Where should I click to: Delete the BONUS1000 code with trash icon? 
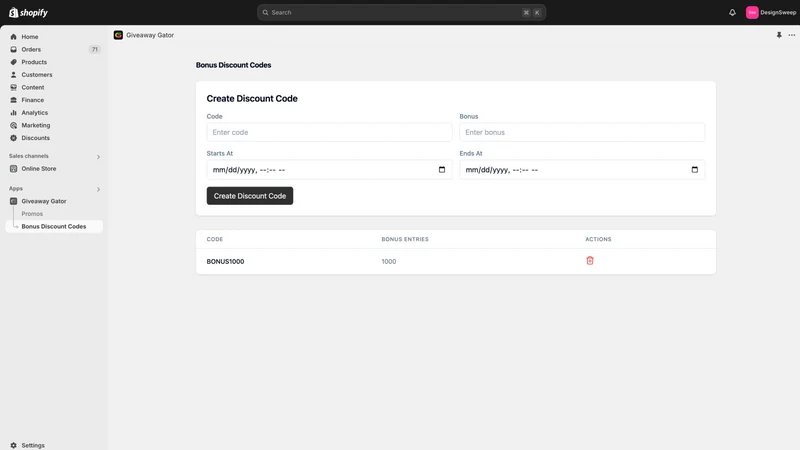tap(590, 261)
